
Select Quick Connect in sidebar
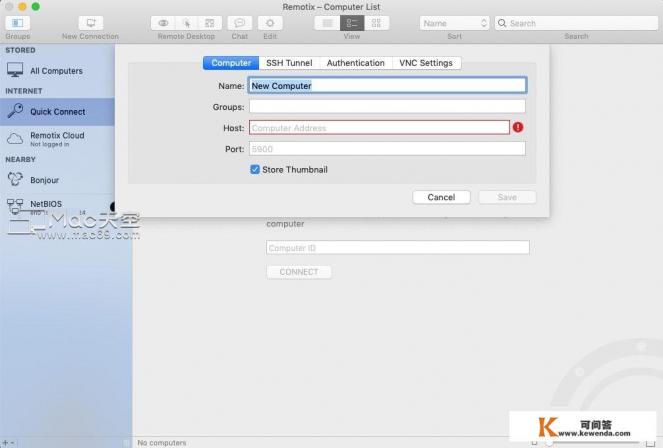point(57,112)
